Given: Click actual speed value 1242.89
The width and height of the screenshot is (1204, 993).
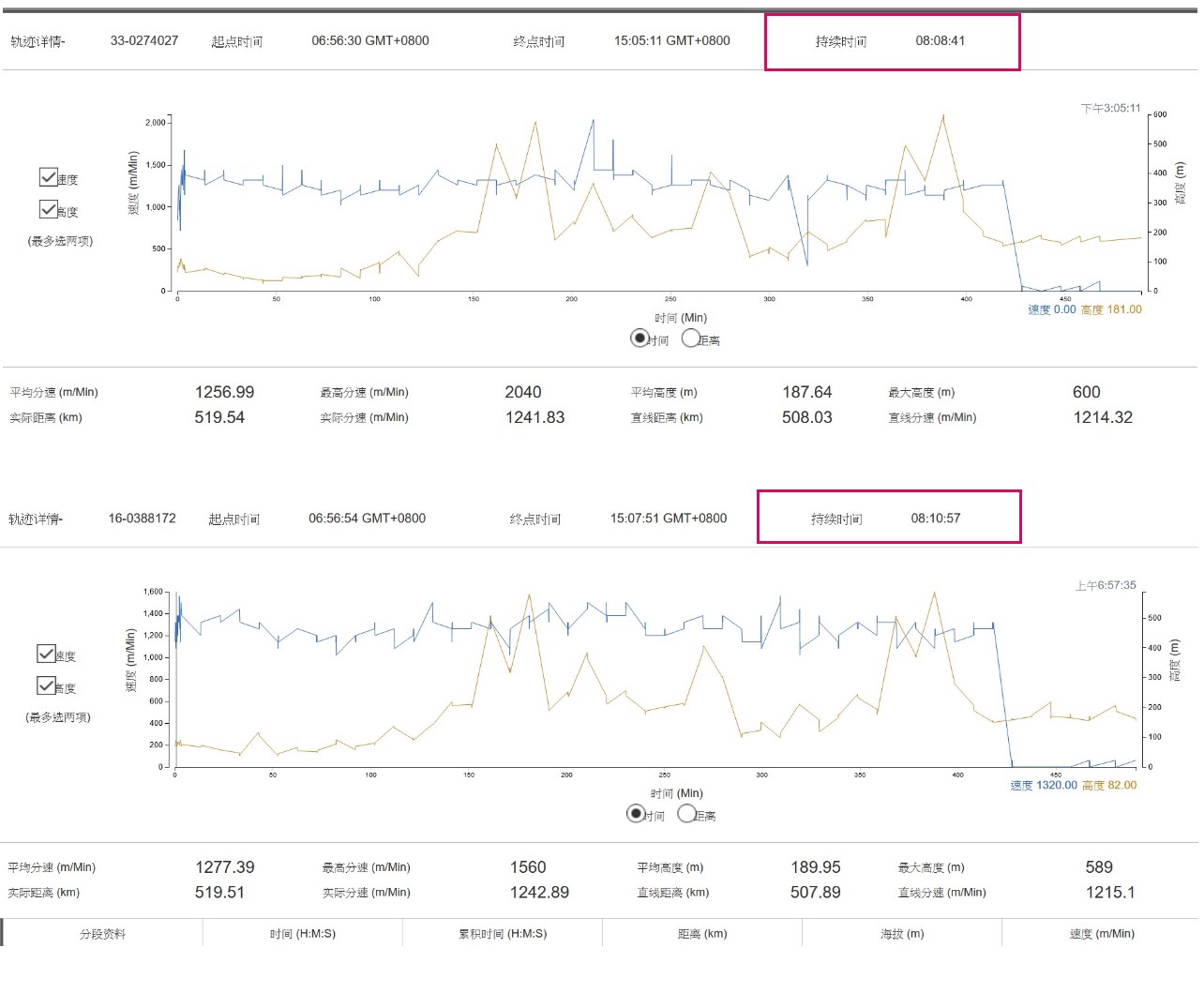Looking at the screenshot, I should click(539, 893).
